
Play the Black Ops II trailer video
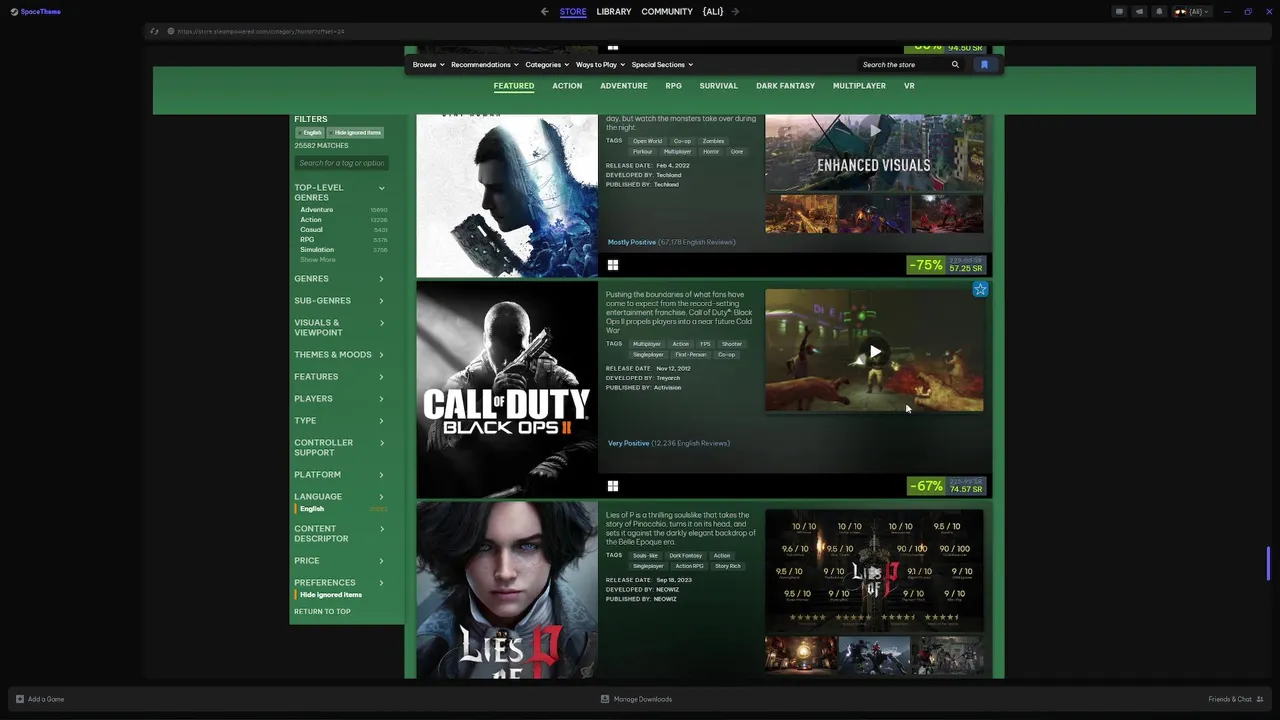coord(875,351)
